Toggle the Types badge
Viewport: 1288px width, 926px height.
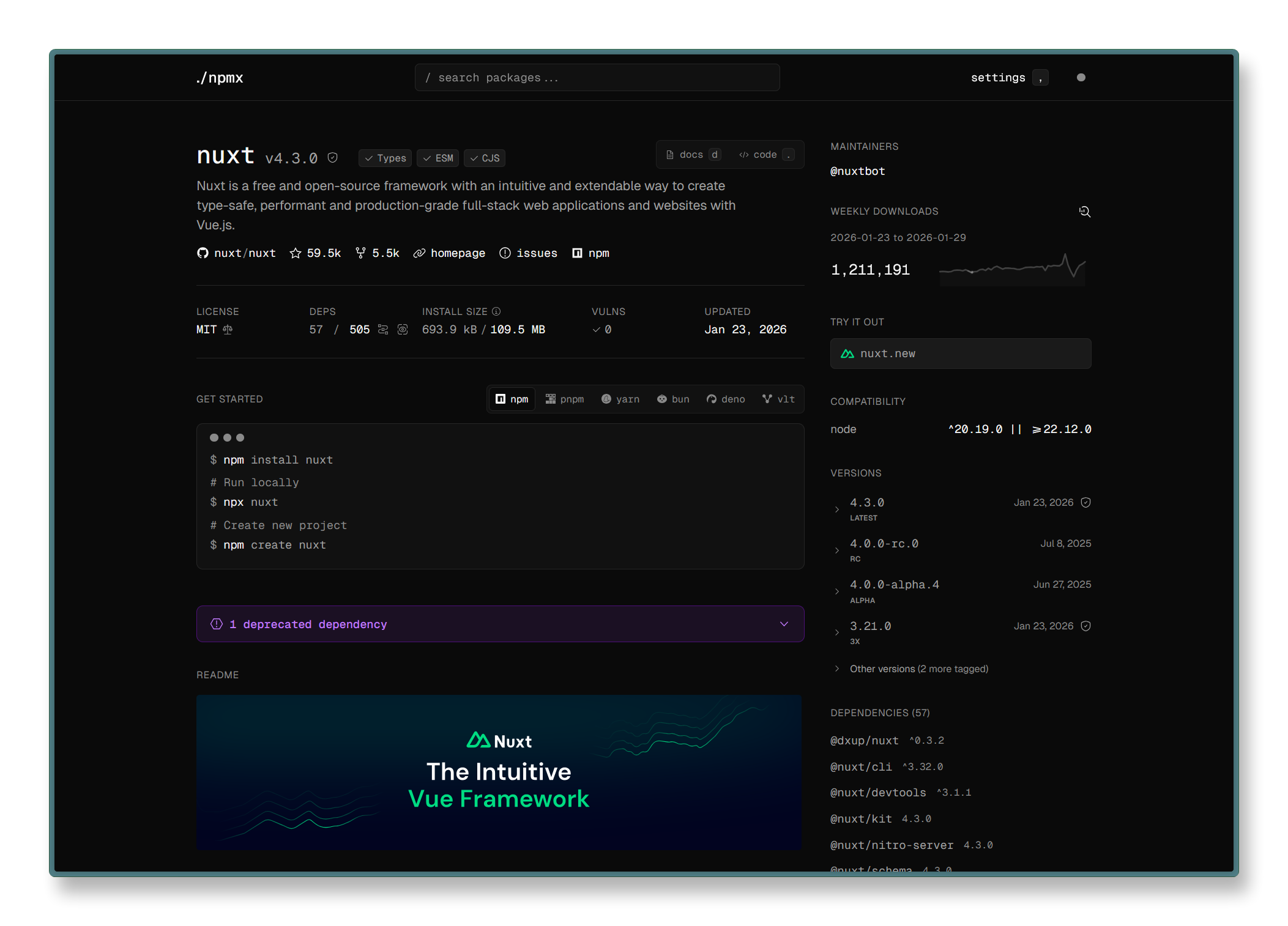[385, 158]
